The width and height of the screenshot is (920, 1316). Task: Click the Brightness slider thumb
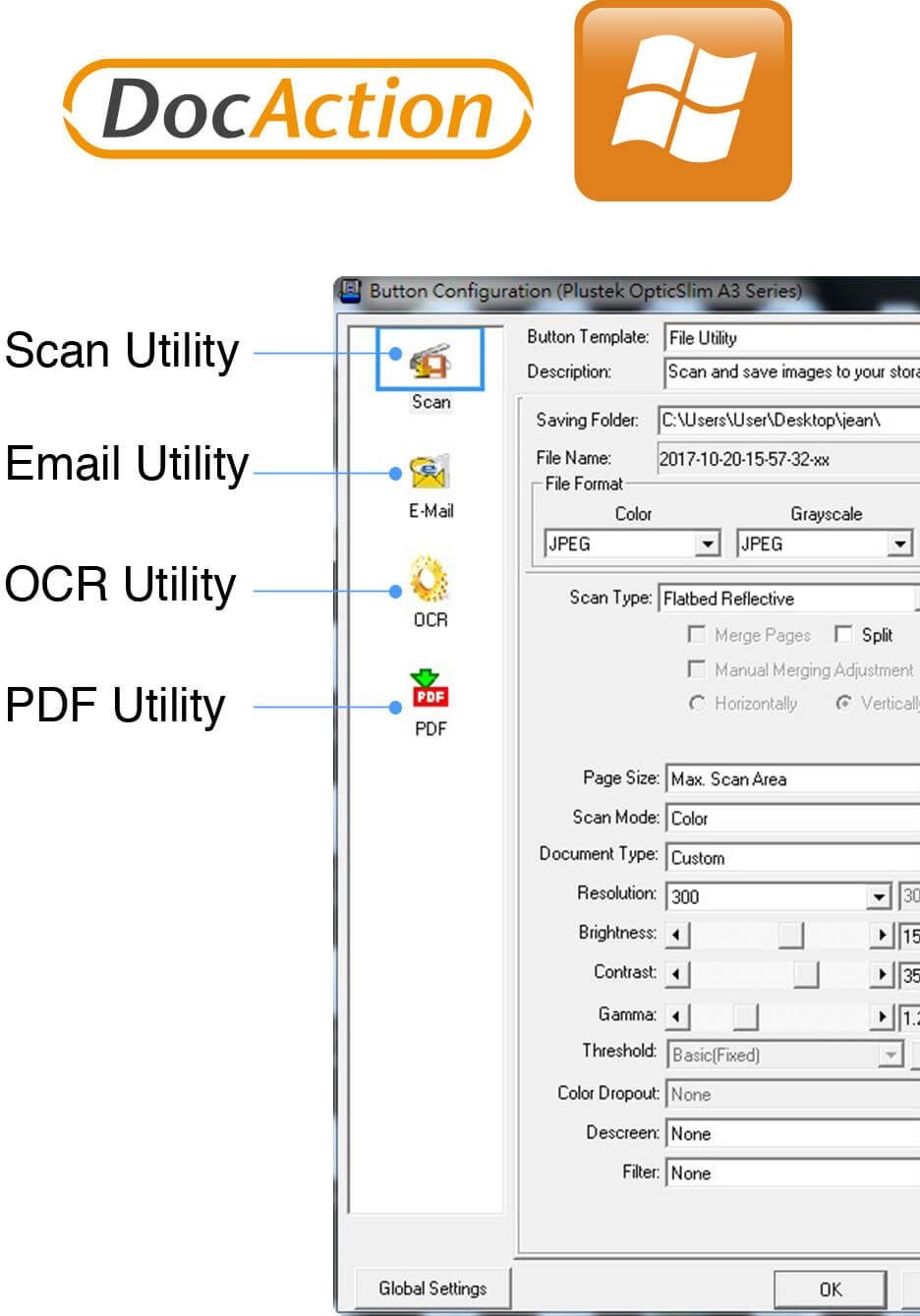pos(790,935)
